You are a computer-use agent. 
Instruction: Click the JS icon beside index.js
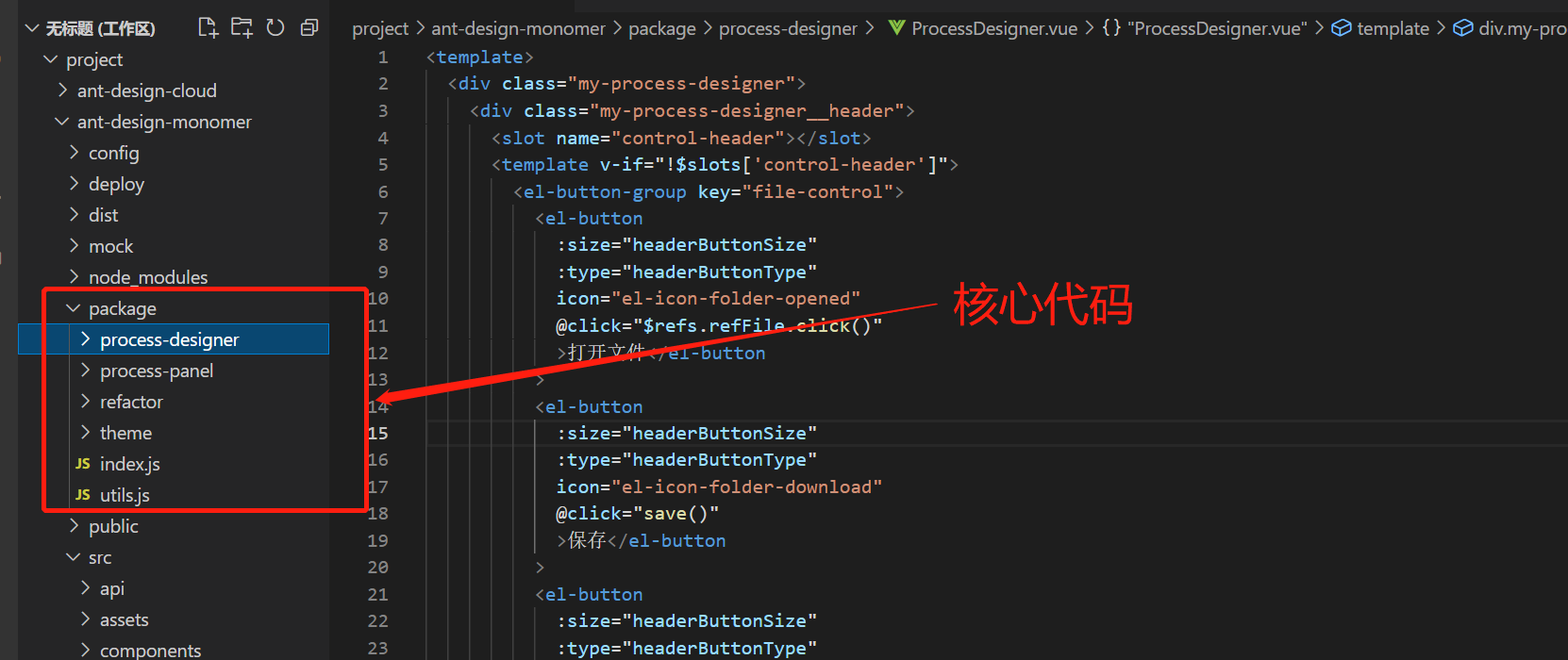[x=83, y=464]
